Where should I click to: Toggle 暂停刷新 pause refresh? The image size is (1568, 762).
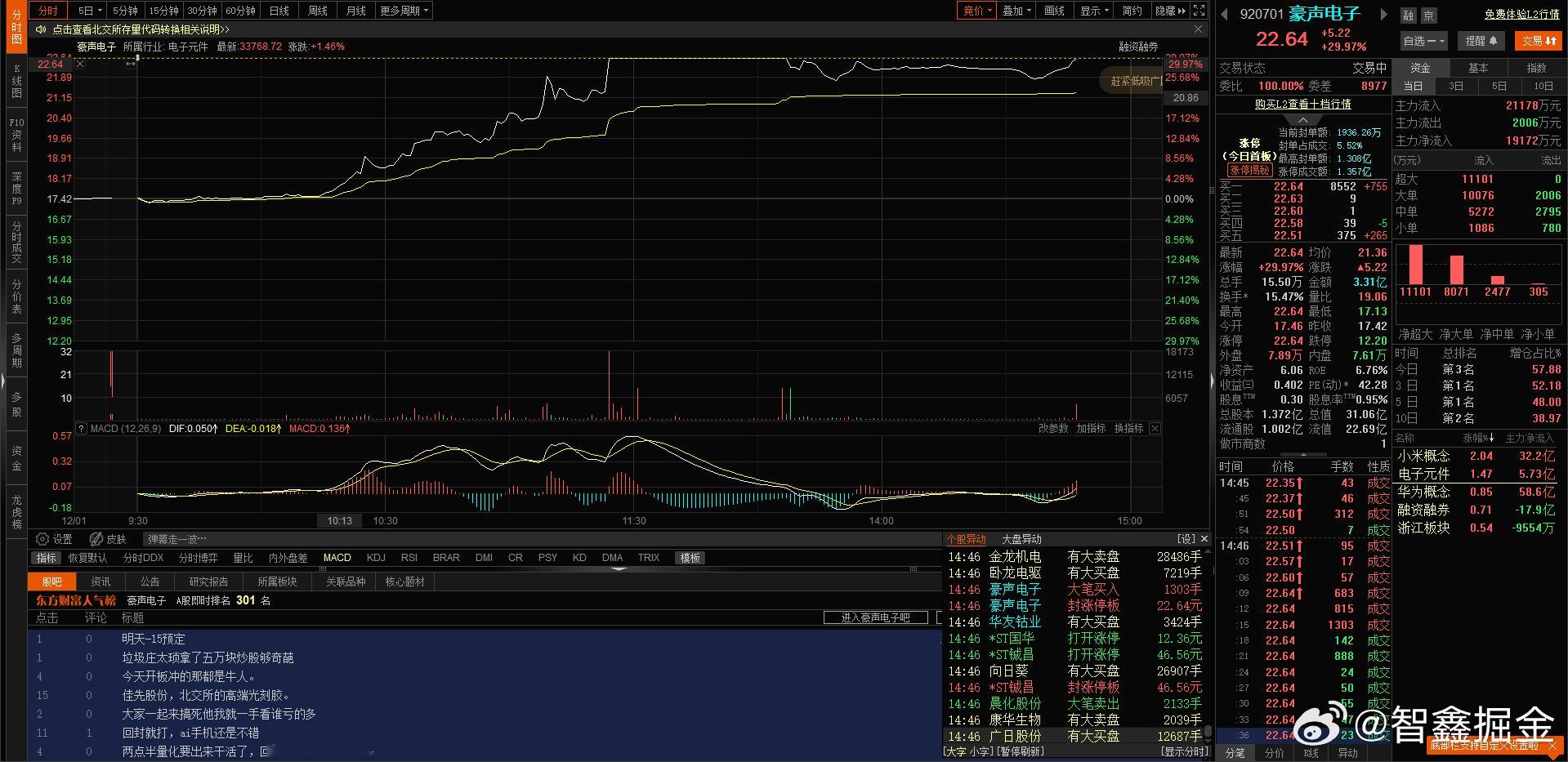click(1021, 751)
